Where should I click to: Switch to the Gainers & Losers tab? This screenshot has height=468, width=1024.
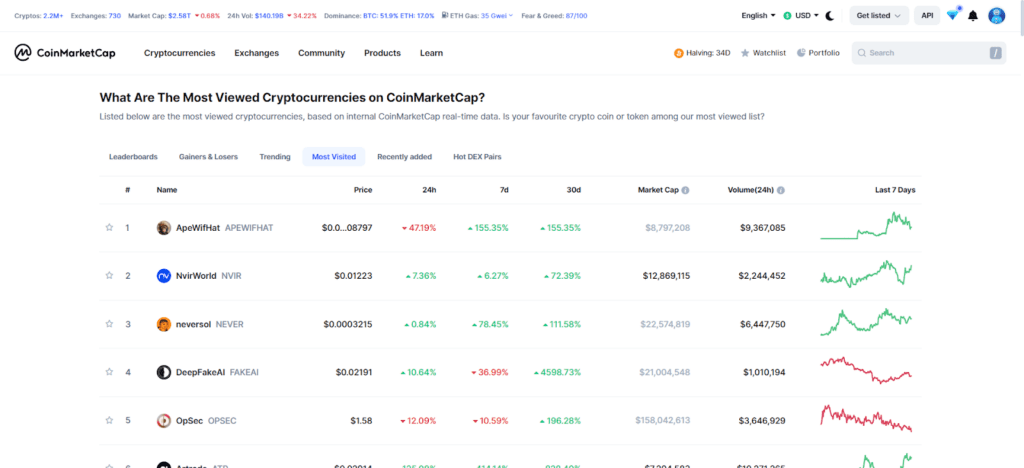click(208, 157)
